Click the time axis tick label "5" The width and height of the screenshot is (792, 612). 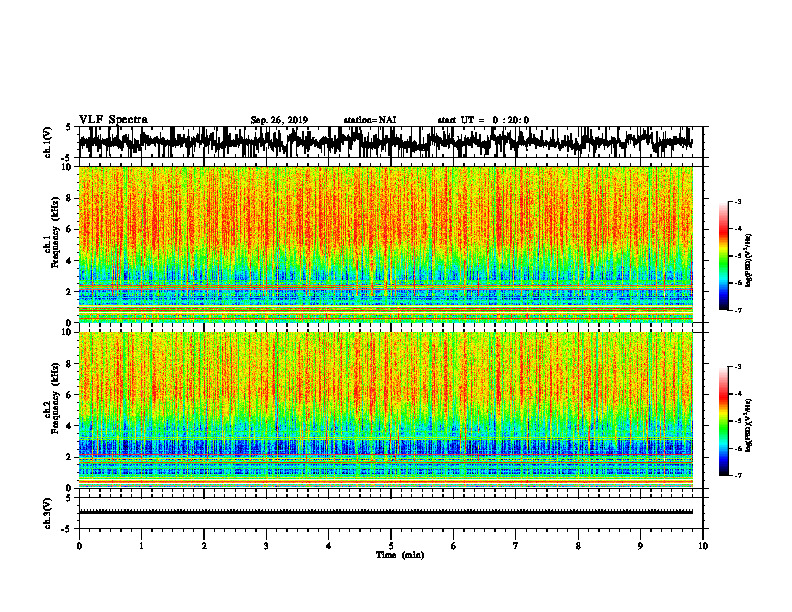click(391, 546)
